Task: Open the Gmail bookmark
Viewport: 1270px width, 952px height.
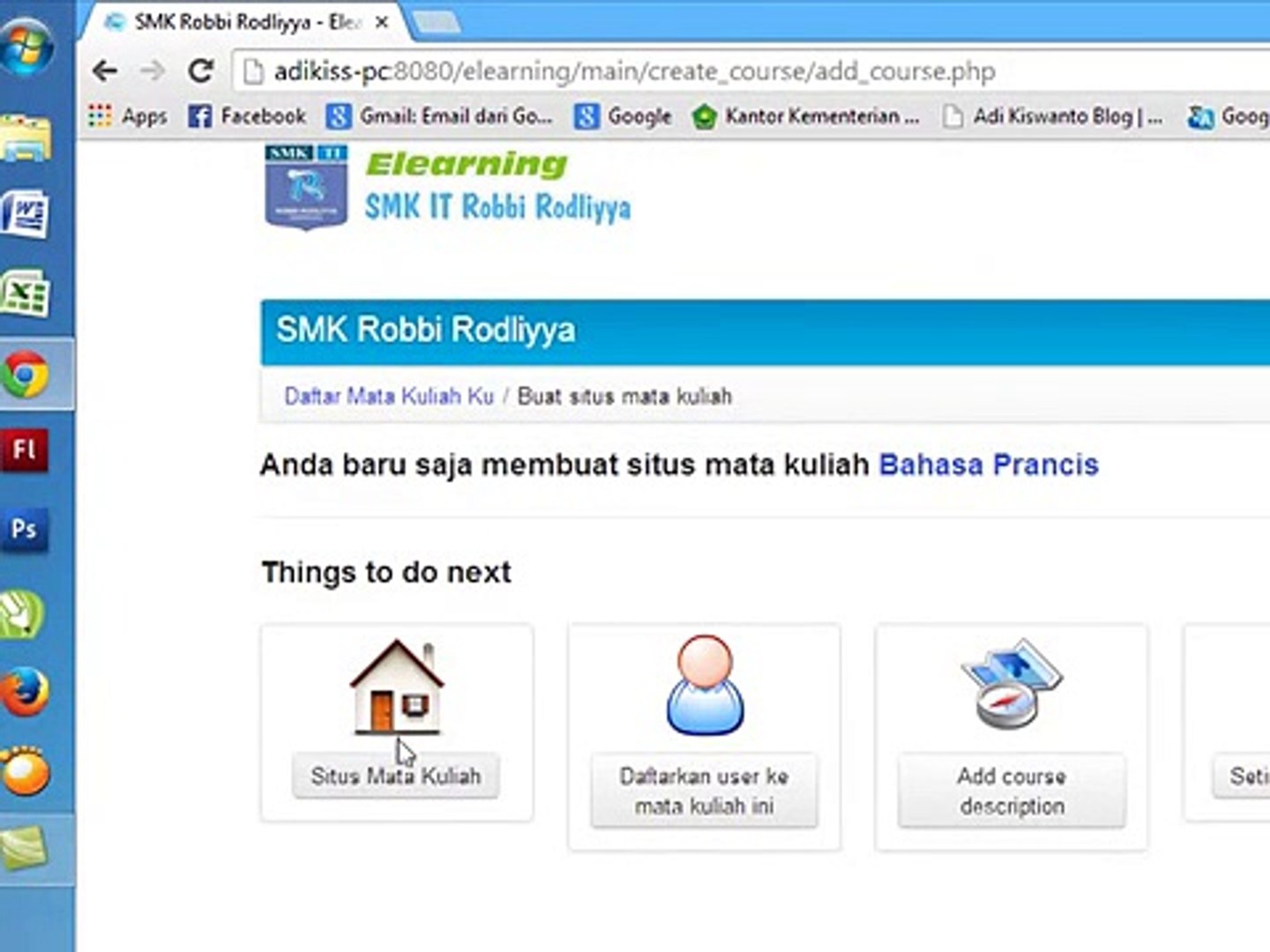Action: [x=439, y=116]
